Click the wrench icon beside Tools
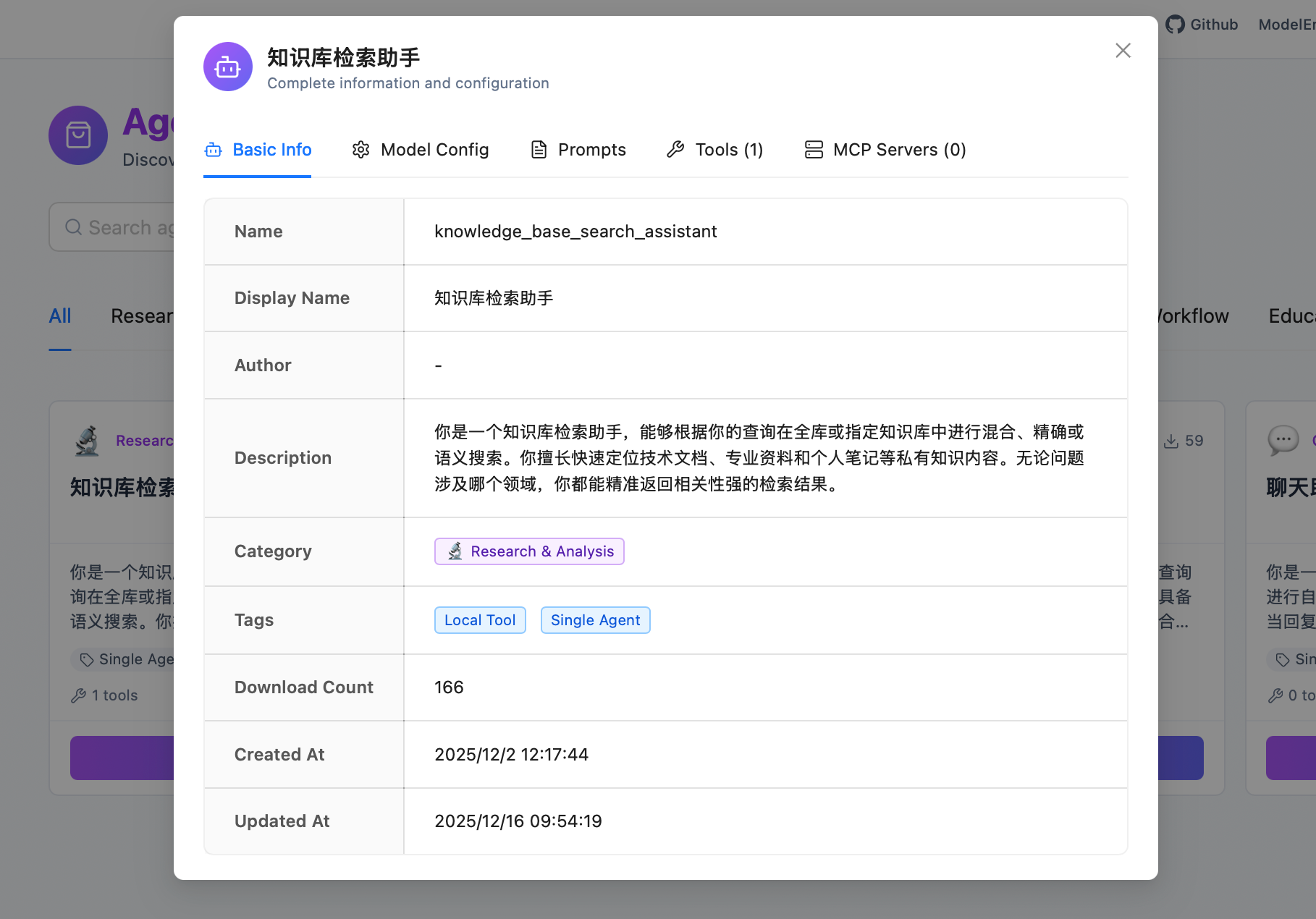The image size is (1316, 919). click(x=675, y=150)
